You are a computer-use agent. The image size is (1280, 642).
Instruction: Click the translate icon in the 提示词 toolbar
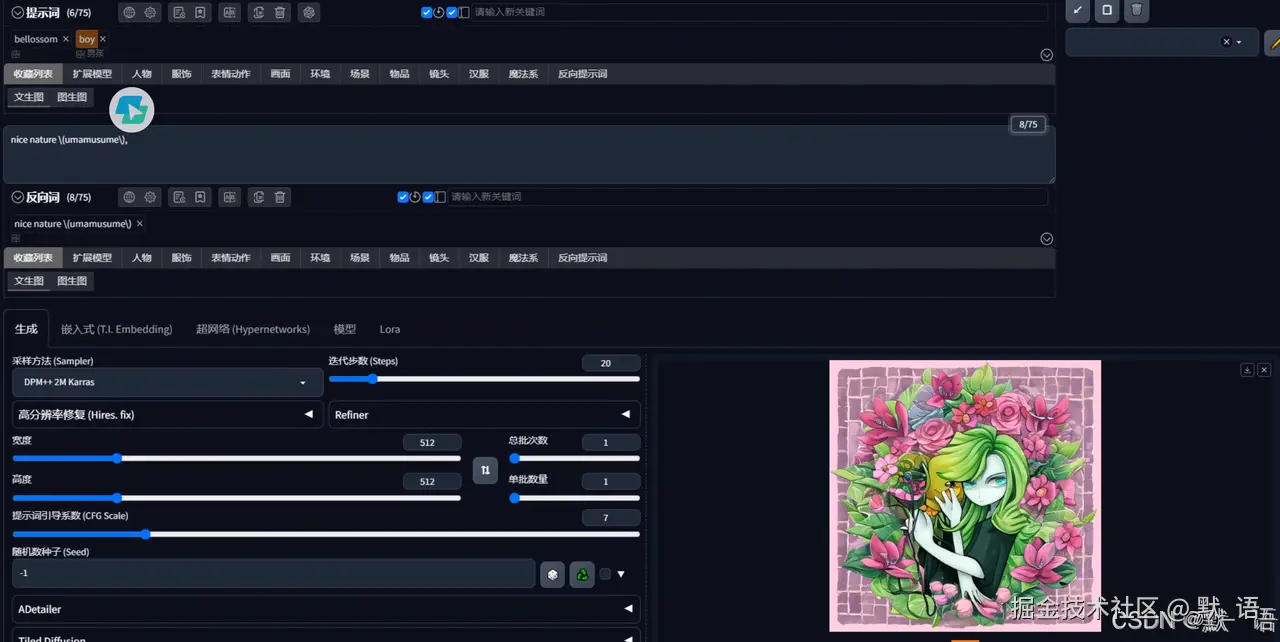230,13
